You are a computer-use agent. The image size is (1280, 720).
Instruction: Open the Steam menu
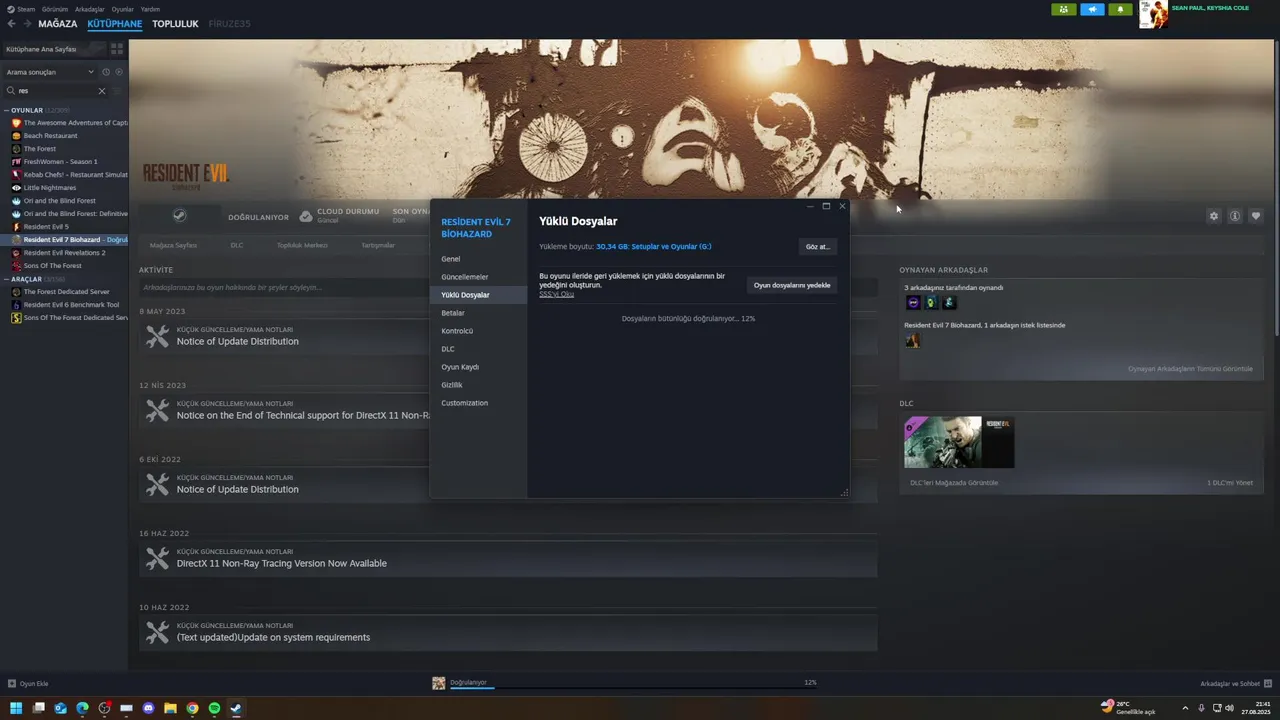click(21, 9)
